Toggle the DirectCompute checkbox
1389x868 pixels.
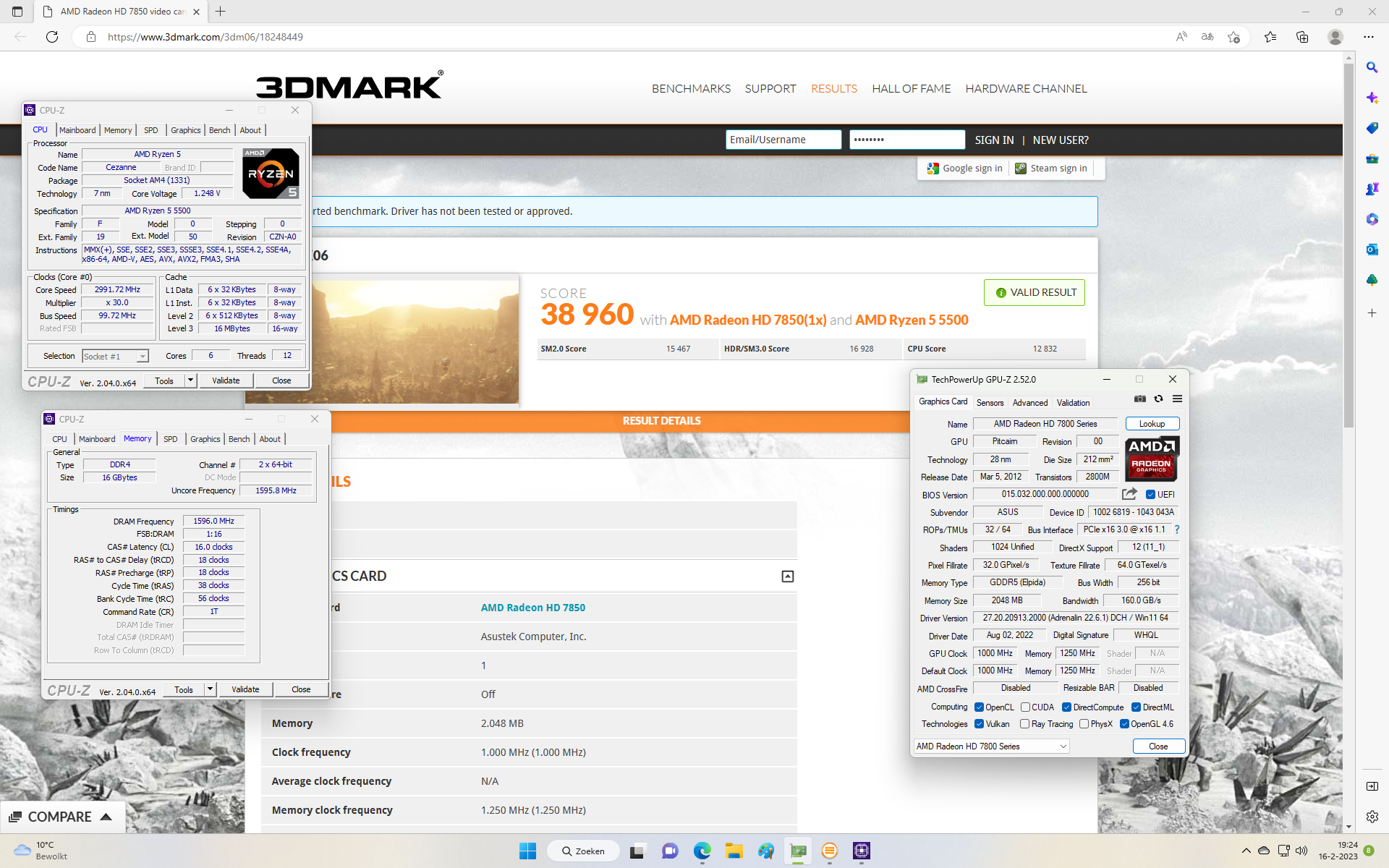1066,707
